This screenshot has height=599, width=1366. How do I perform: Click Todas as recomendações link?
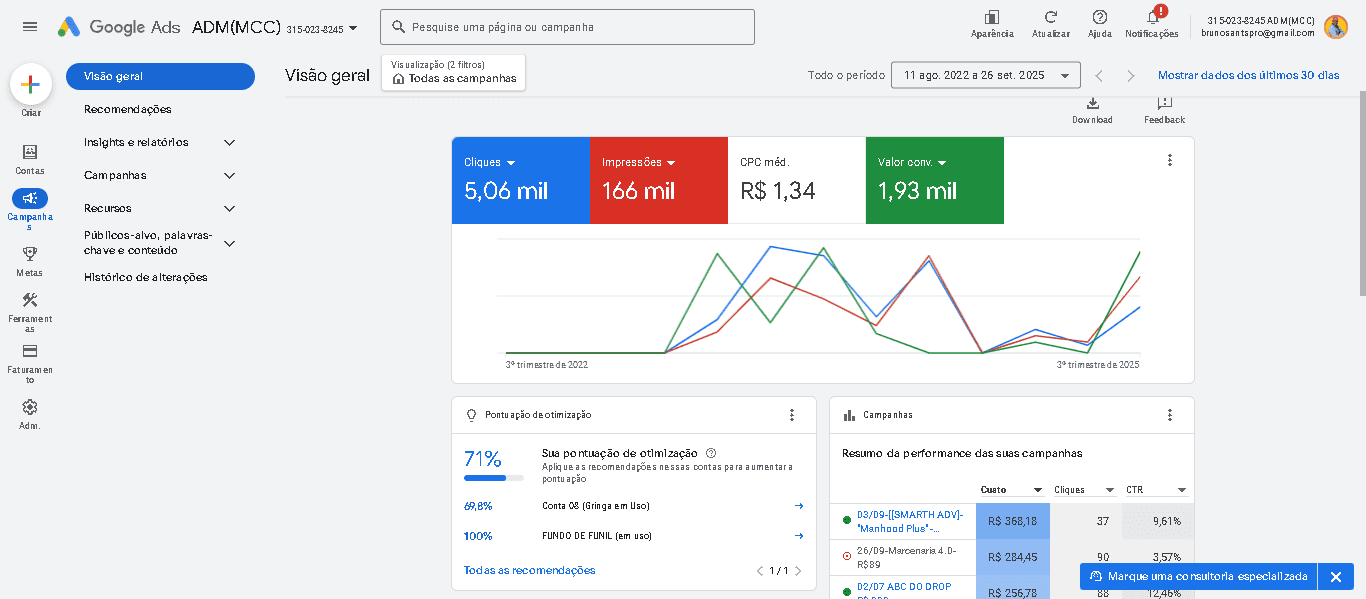tap(529, 571)
